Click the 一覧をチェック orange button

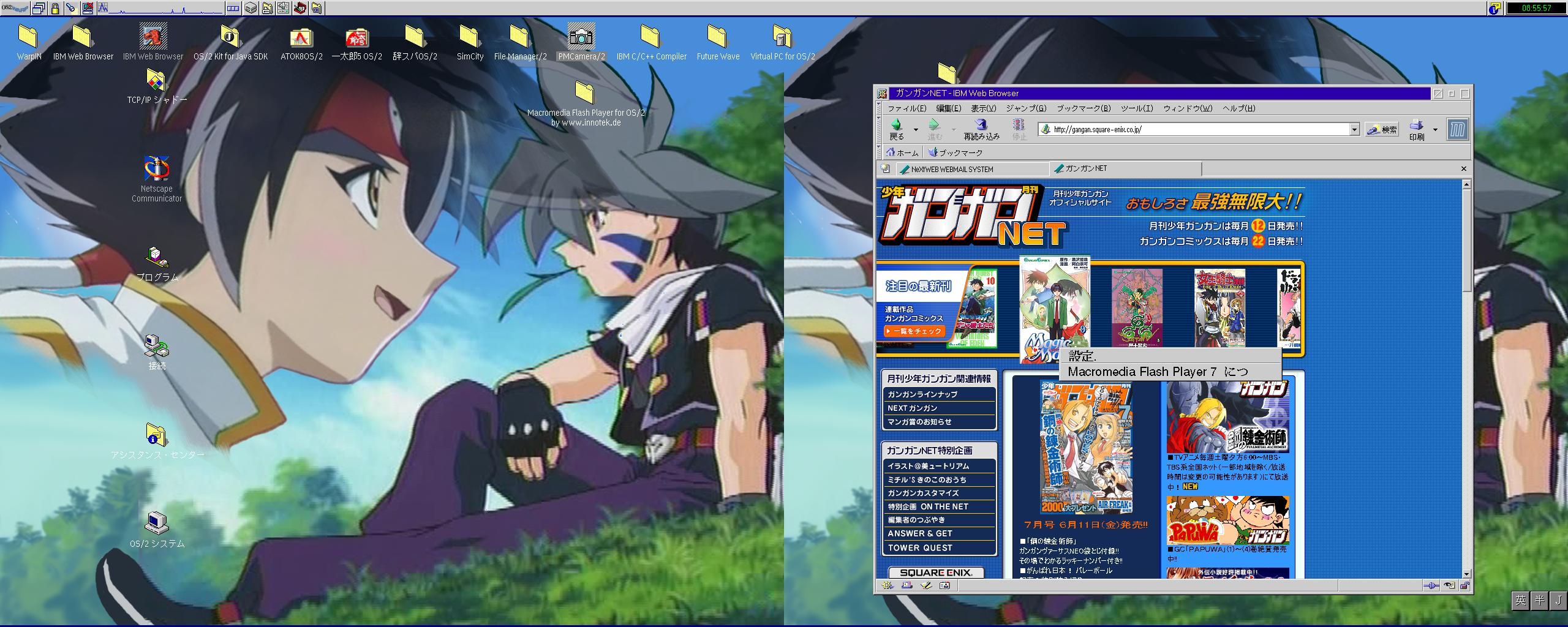[914, 331]
